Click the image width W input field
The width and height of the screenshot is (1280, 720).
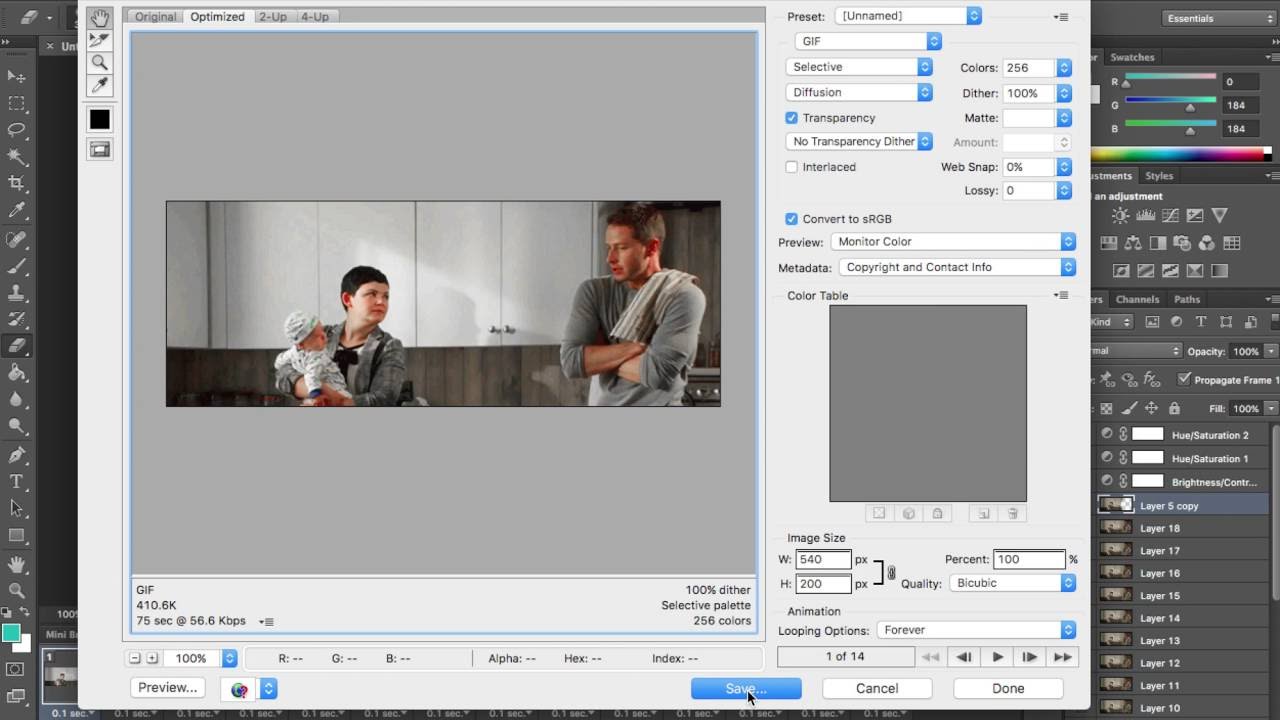tap(824, 560)
